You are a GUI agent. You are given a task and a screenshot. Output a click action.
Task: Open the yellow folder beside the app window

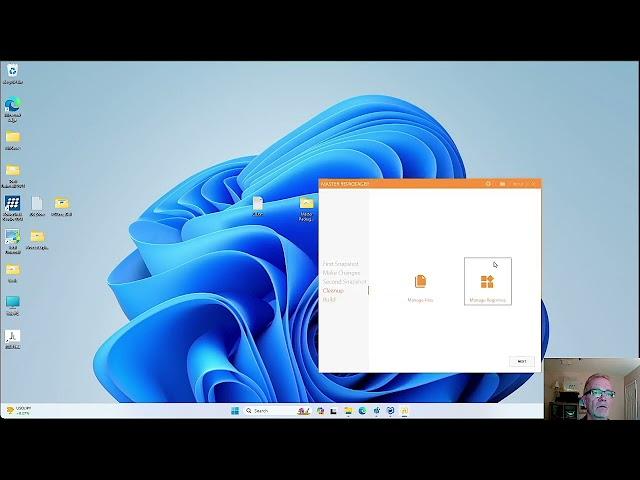coord(306,204)
